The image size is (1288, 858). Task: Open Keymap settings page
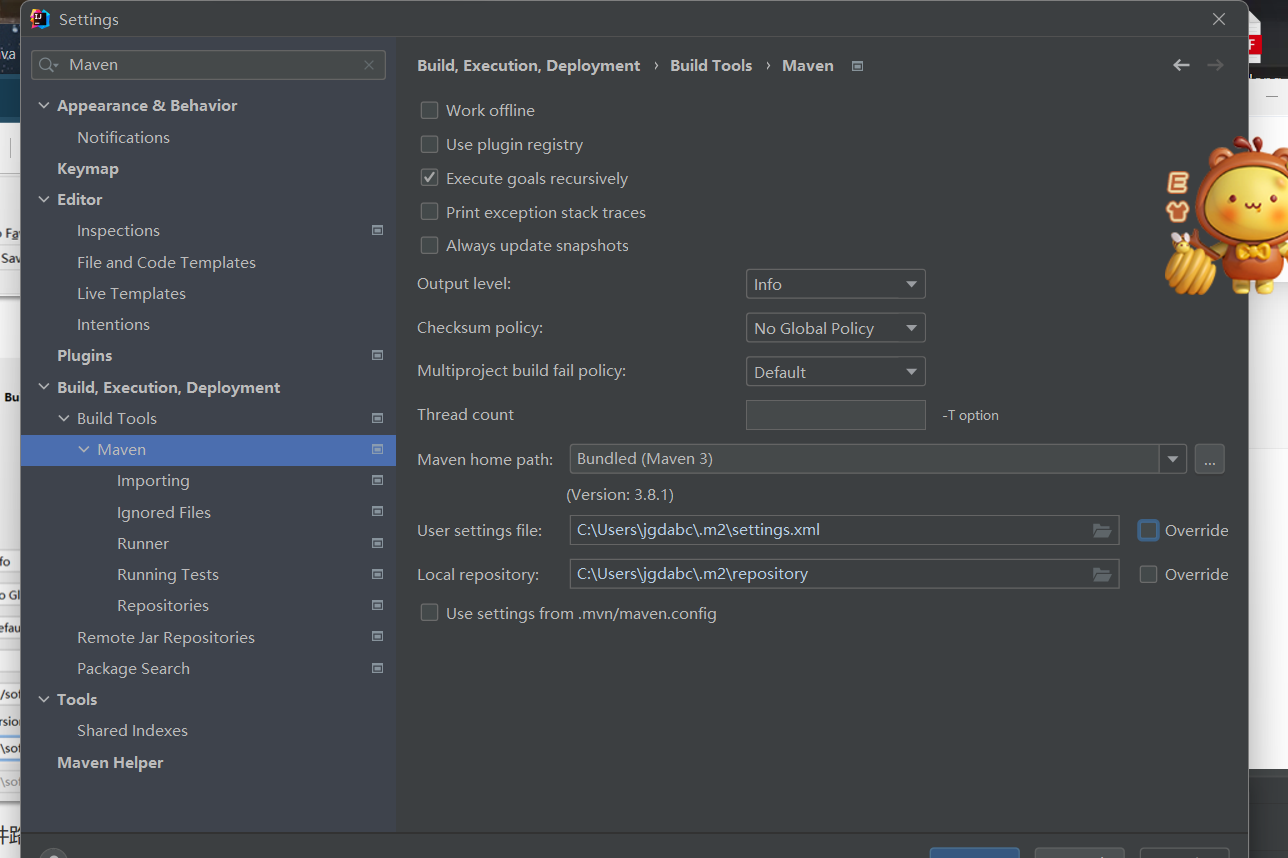coord(88,168)
